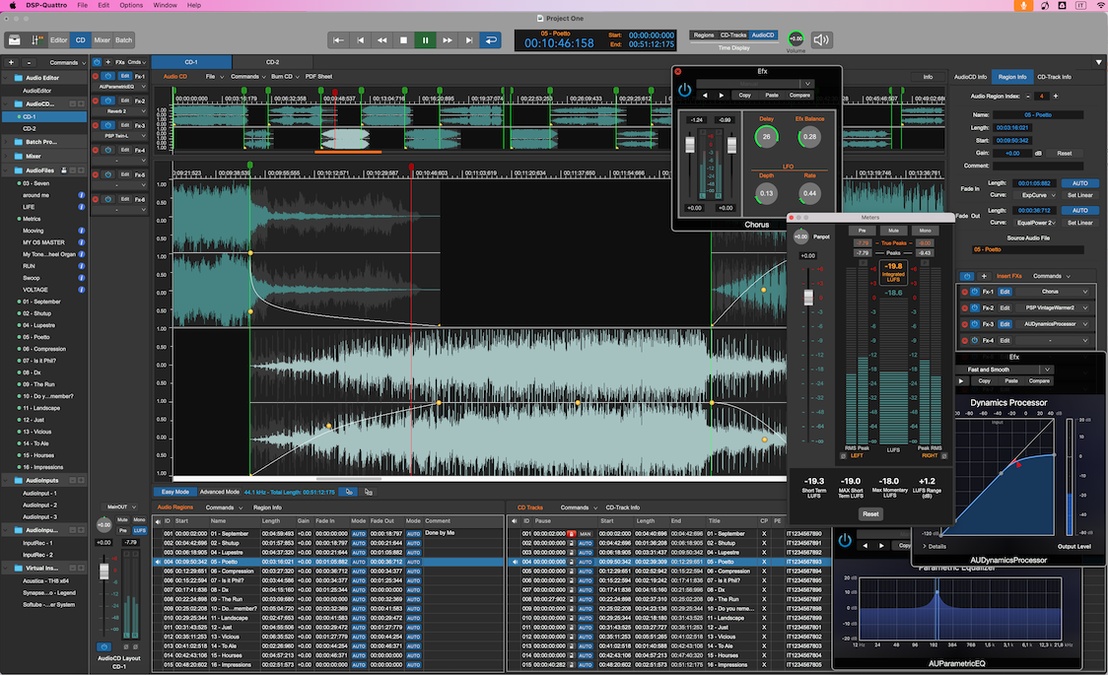Image resolution: width=1108 pixels, height=675 pixels.
Task: Click the pause button in the transport bar
Action: [425, 40]
